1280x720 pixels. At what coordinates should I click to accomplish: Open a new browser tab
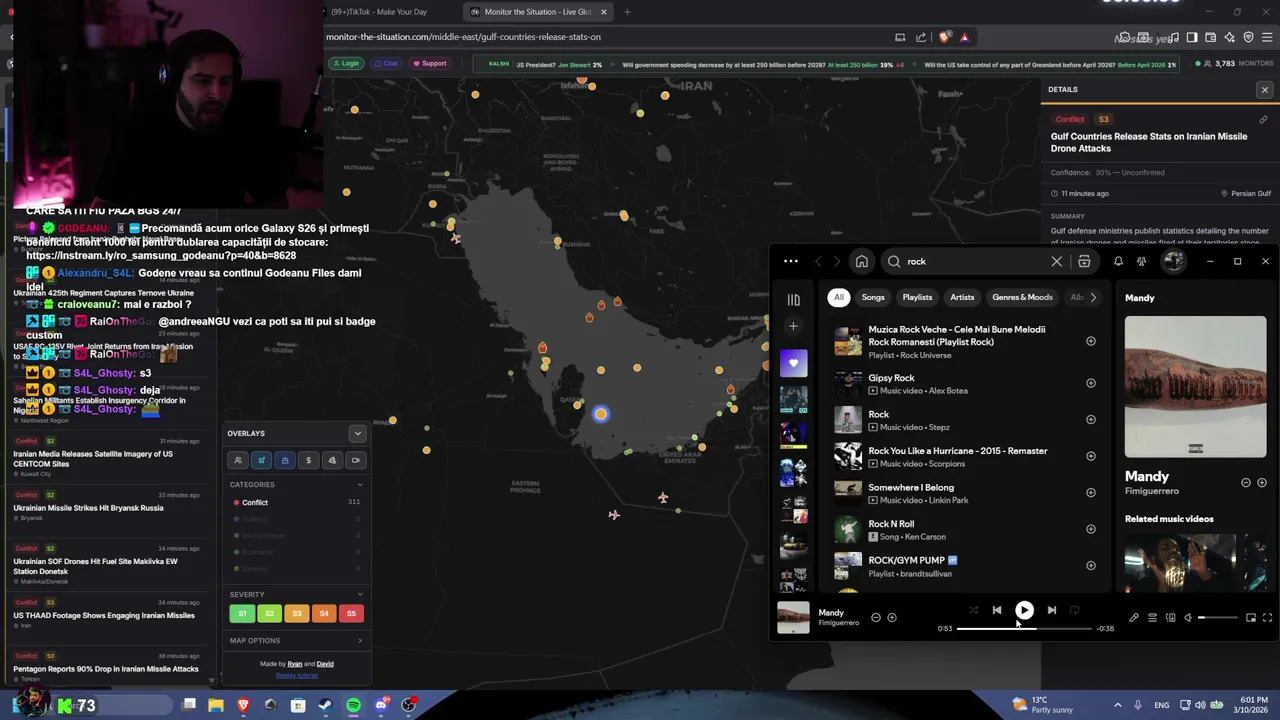[x=627, y=12]
